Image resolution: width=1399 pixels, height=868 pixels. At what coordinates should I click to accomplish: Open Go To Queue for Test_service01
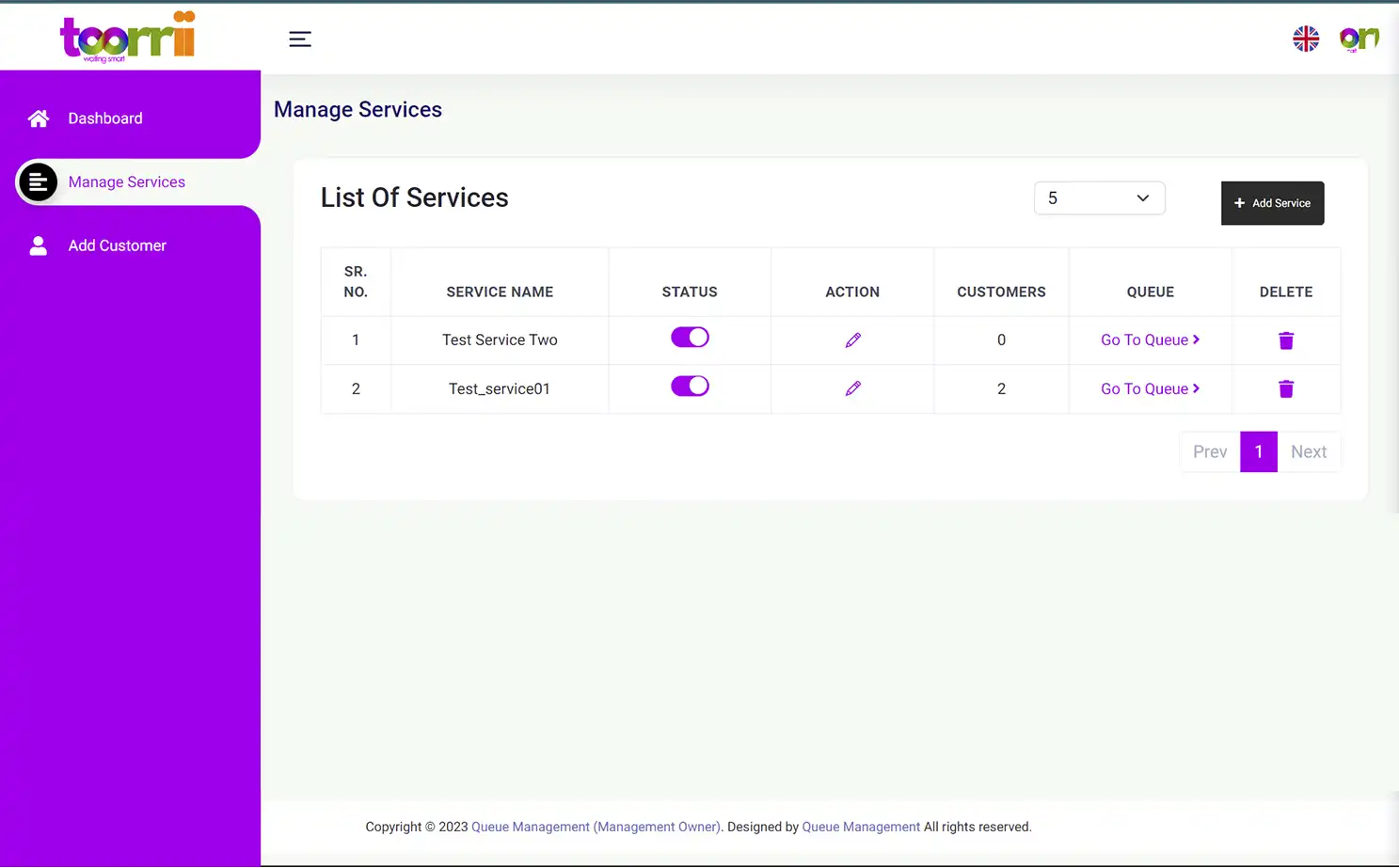pyautogui.click(x=1150, y=388)
